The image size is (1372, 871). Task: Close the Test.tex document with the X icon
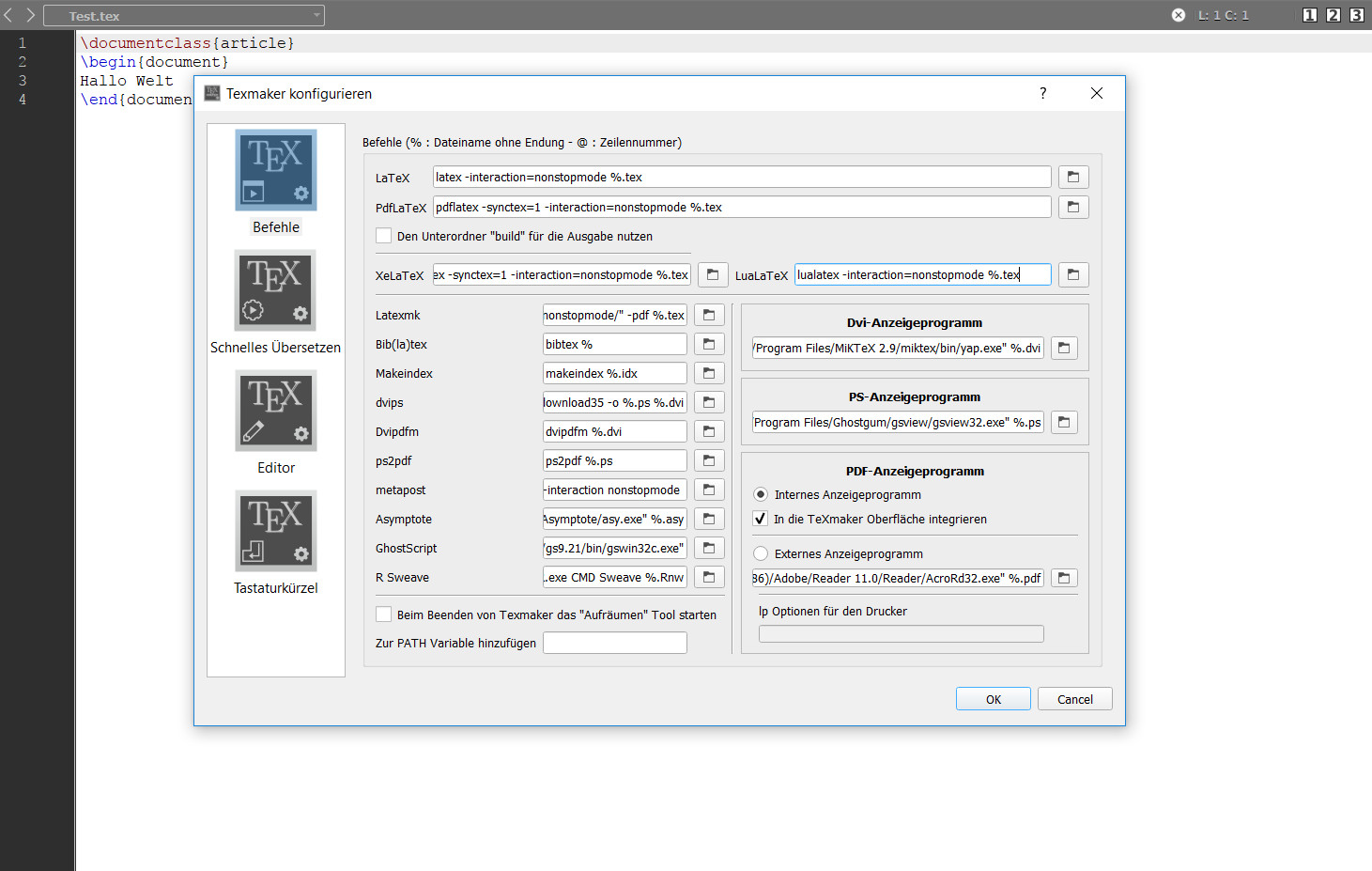click(1179, 15)
